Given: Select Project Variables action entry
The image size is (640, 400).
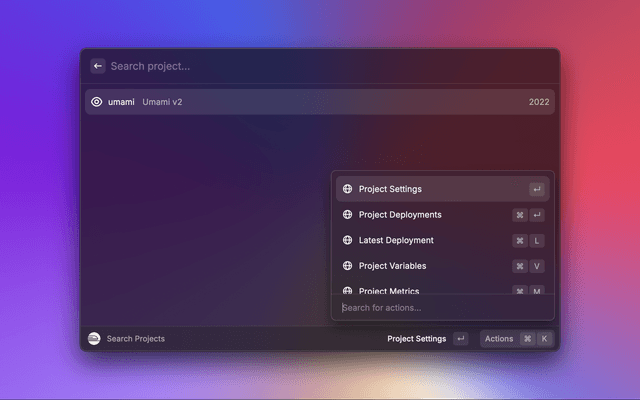Looking at the screenshot, I should tap(392, 266).
